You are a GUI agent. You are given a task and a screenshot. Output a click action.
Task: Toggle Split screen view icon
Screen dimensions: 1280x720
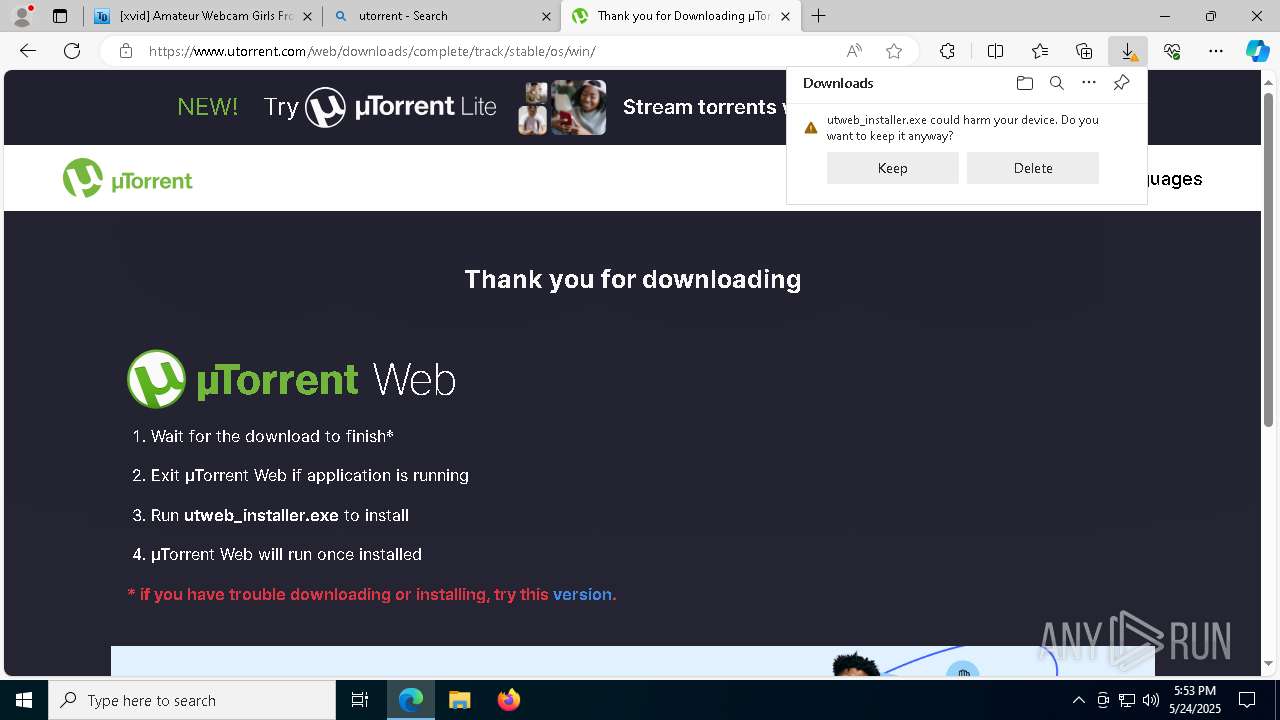click(x=995, y=51)
